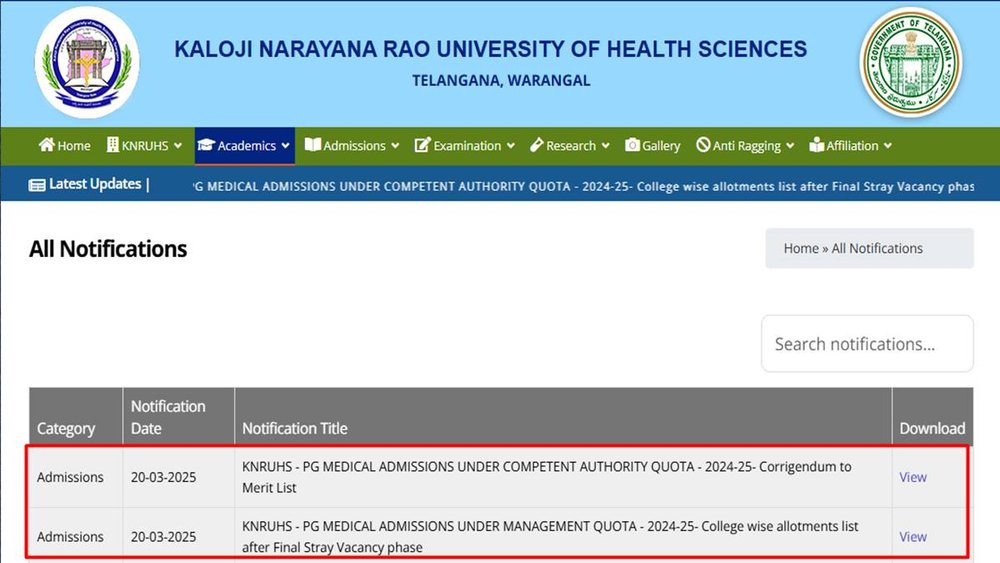Click the Affiliation icon in navbar

tap(816, 145)
